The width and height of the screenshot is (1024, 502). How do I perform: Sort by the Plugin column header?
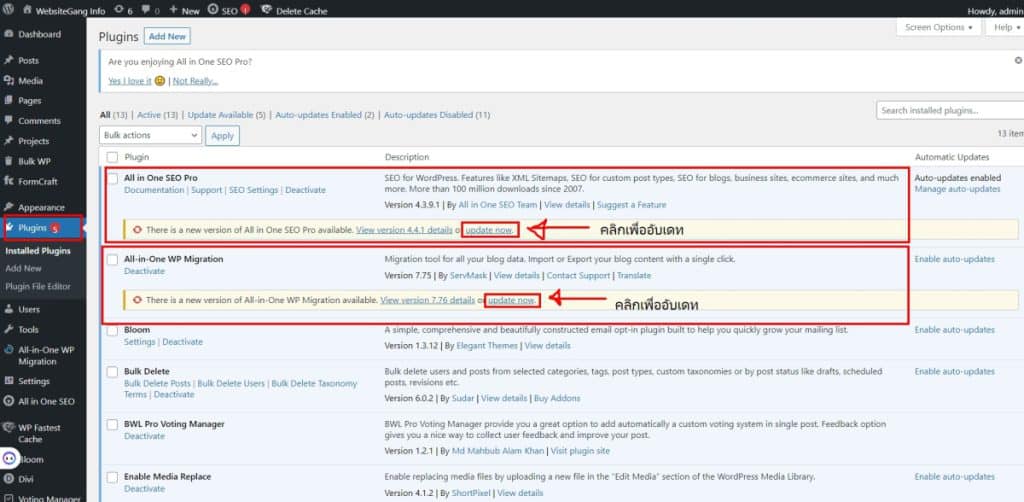click(137, 157)
